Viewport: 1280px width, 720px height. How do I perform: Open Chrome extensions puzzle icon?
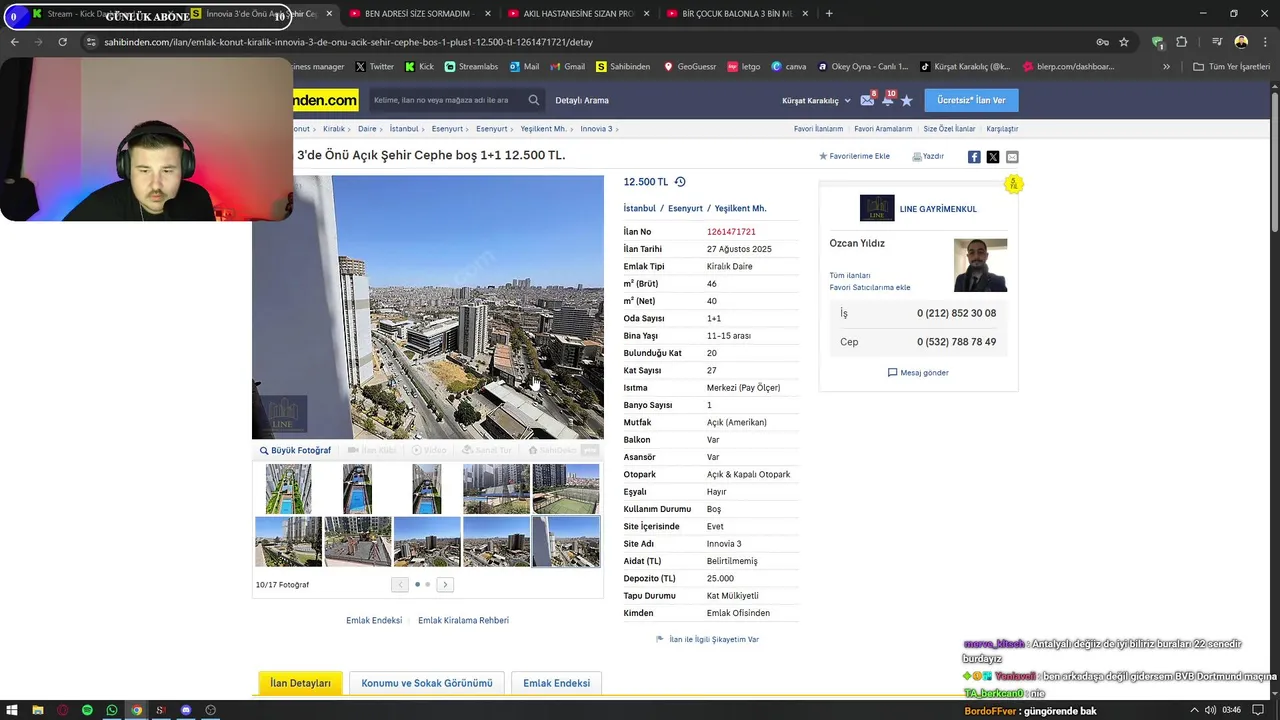[x=1182, y=42]
